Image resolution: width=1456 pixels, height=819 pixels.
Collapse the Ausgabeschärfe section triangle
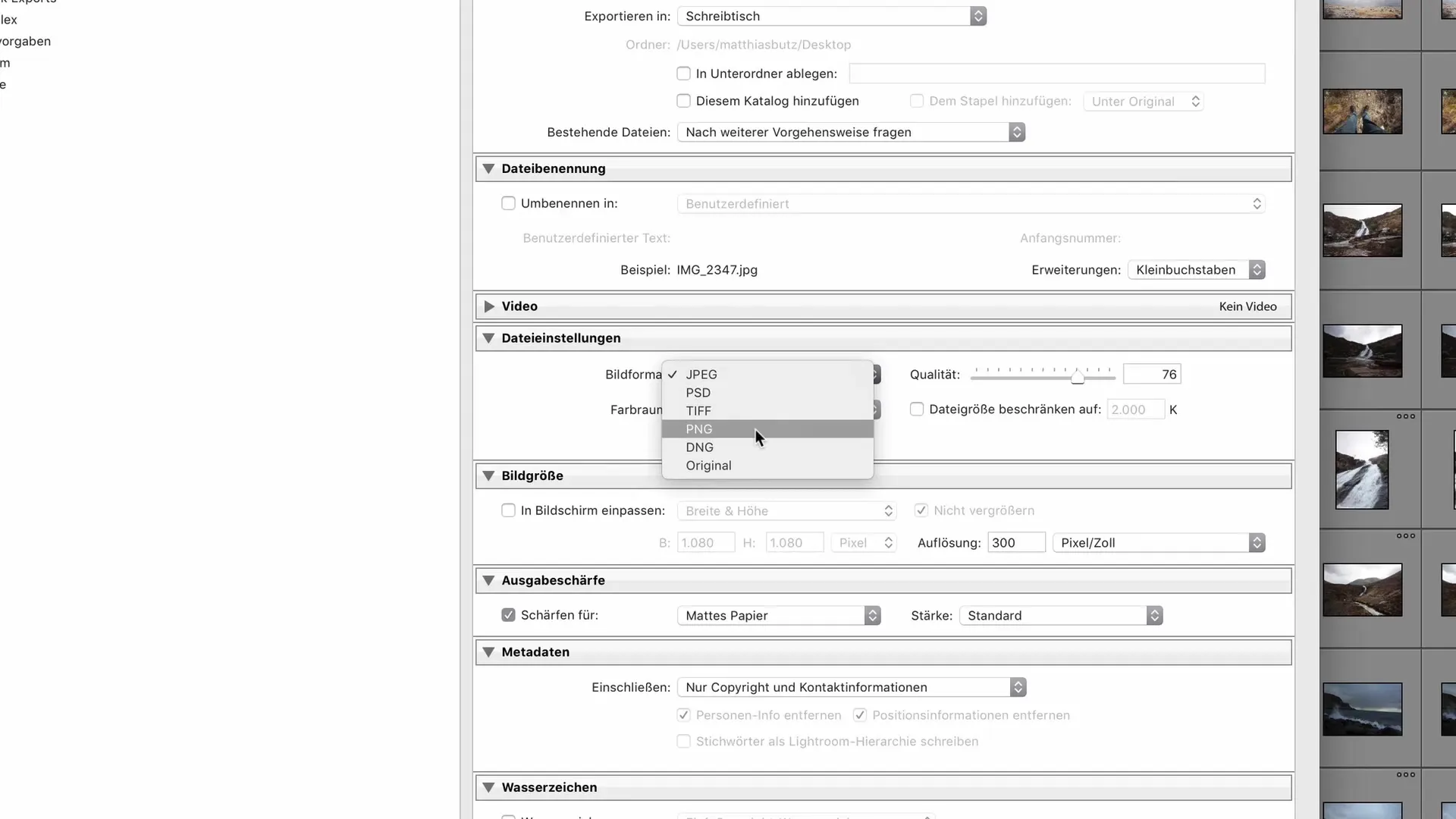click(x=488, y=581)
